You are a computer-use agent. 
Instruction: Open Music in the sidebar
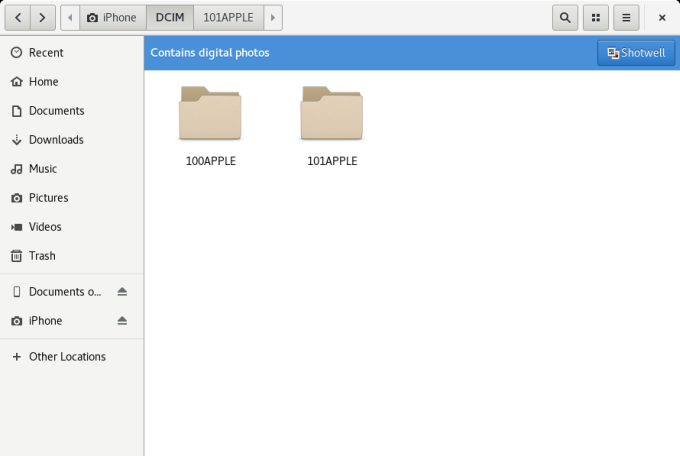point(72,169)
